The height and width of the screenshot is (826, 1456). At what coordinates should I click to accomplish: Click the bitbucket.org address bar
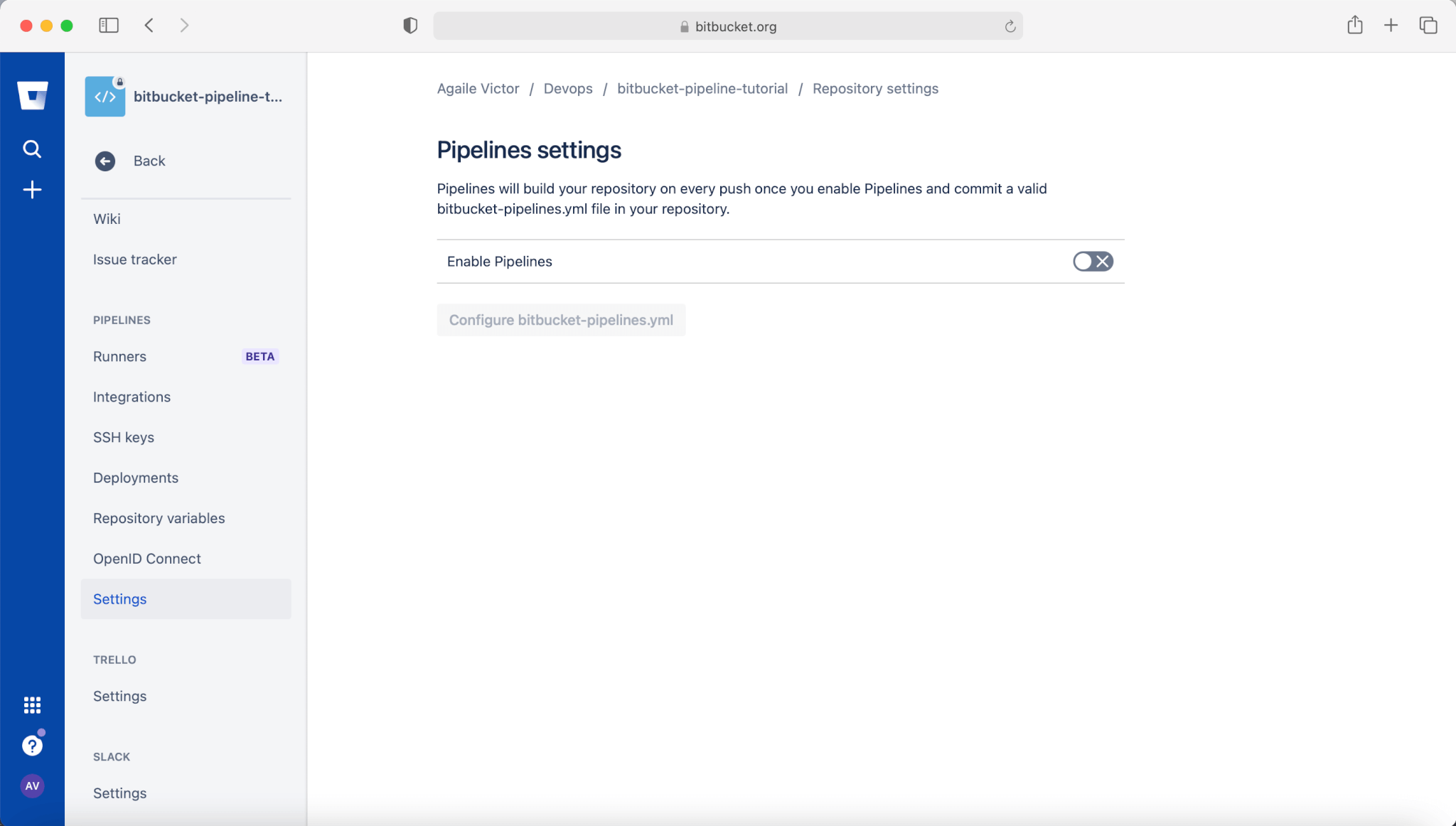[x=728, y=26]
